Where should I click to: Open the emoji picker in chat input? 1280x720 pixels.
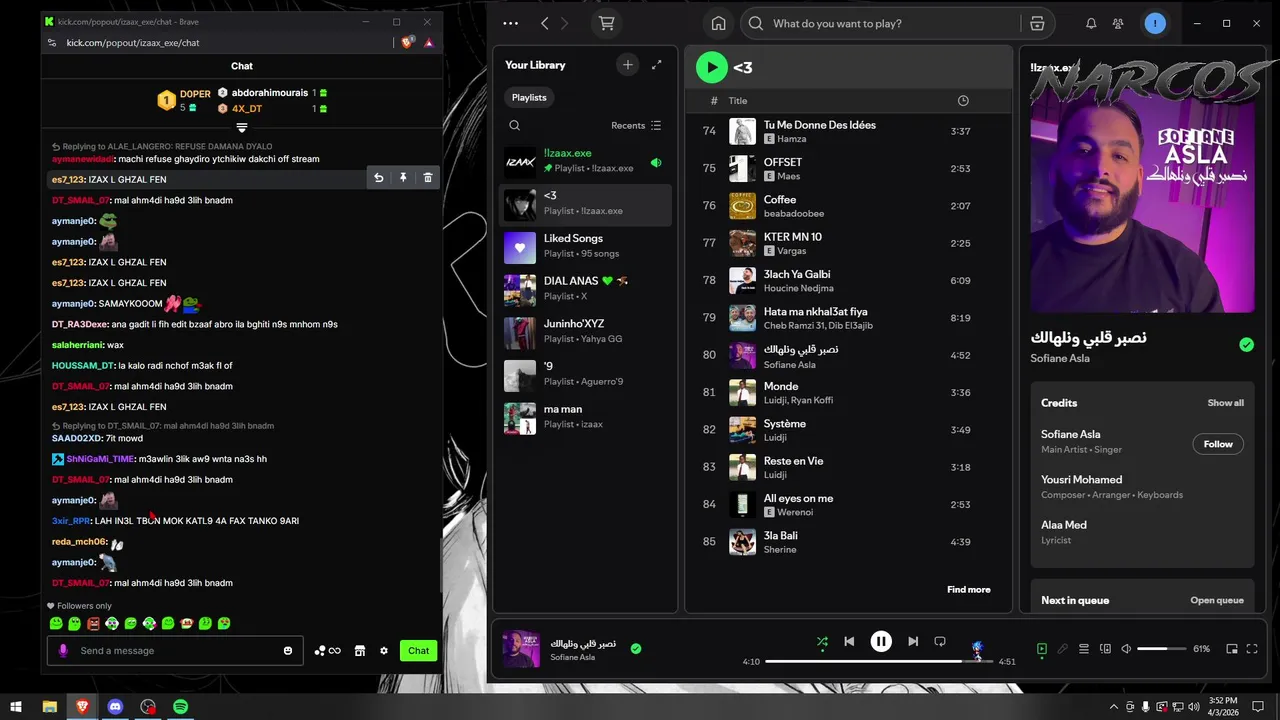tap(288, 651)
